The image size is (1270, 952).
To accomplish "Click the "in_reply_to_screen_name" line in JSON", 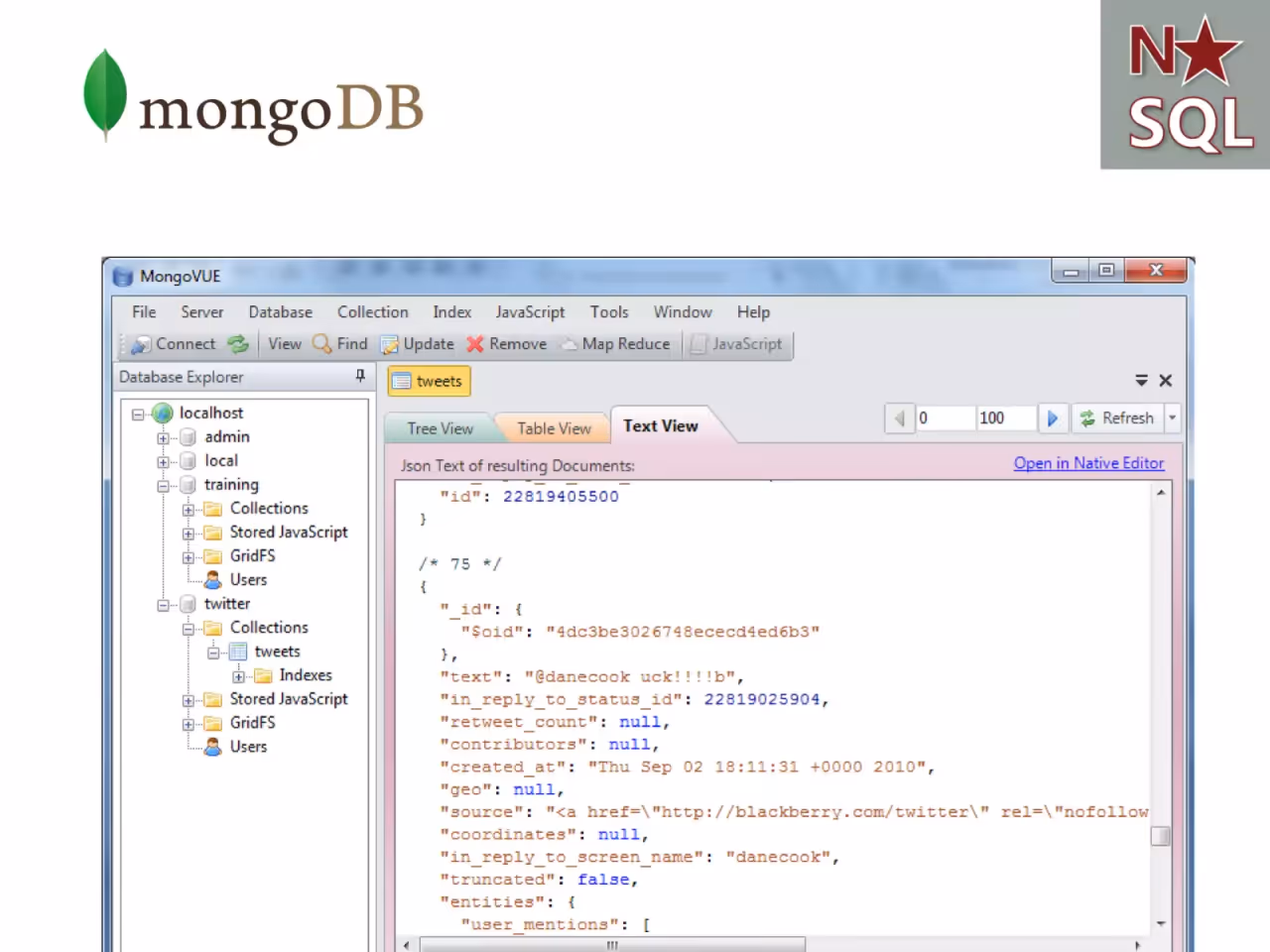I will (x=640, y=857).
